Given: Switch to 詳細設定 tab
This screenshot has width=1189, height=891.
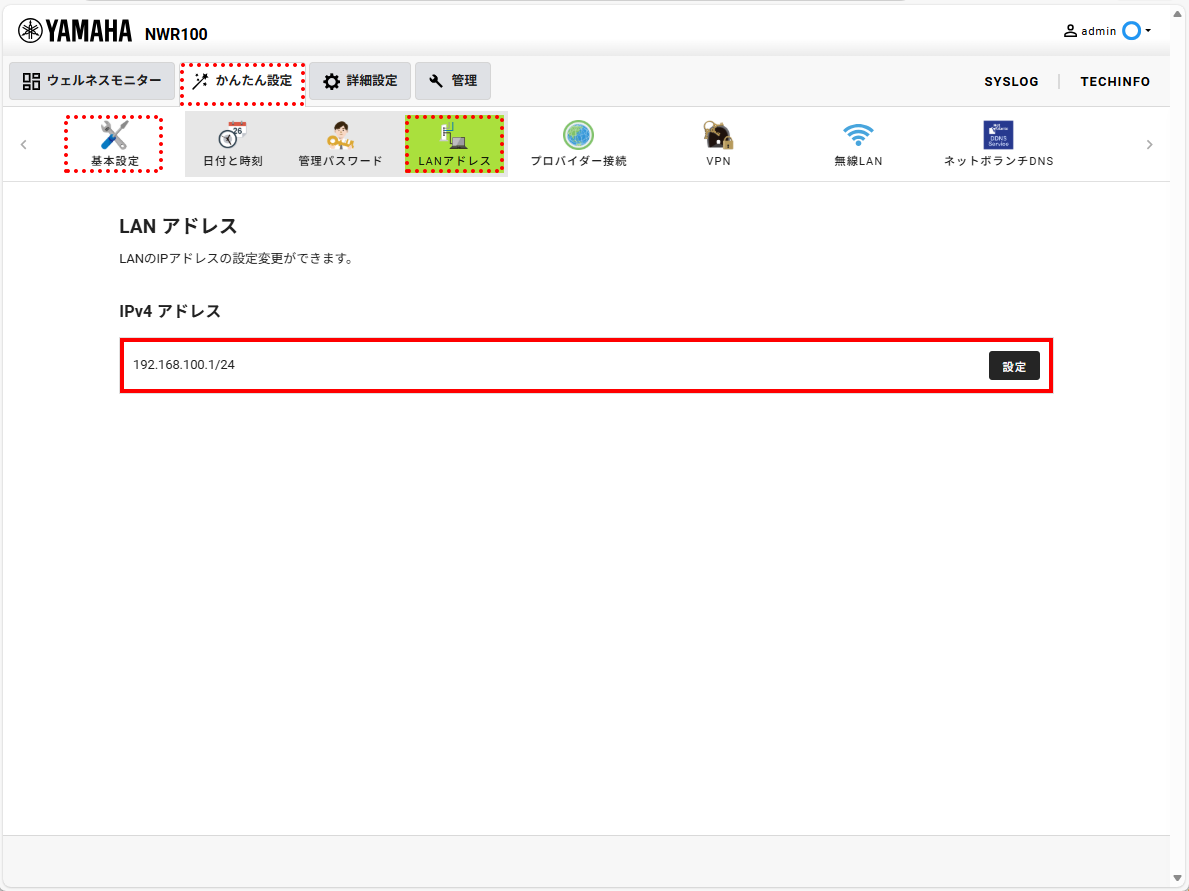Looking at the screenshot, I should click(360, 81).
